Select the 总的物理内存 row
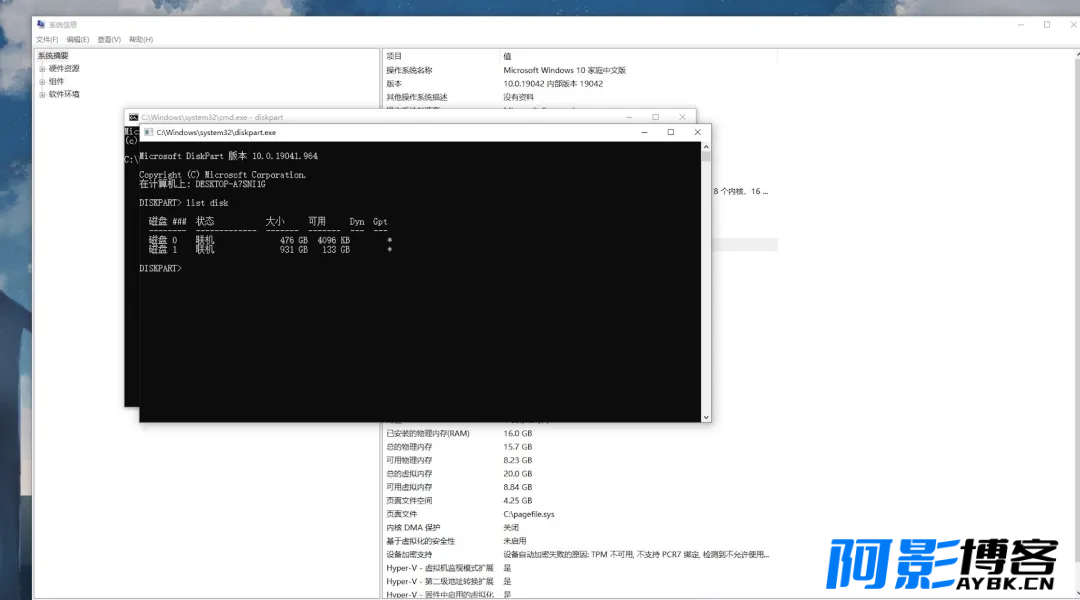Image resolution: width=1080 pixels, height=600 pixels. 580,447
